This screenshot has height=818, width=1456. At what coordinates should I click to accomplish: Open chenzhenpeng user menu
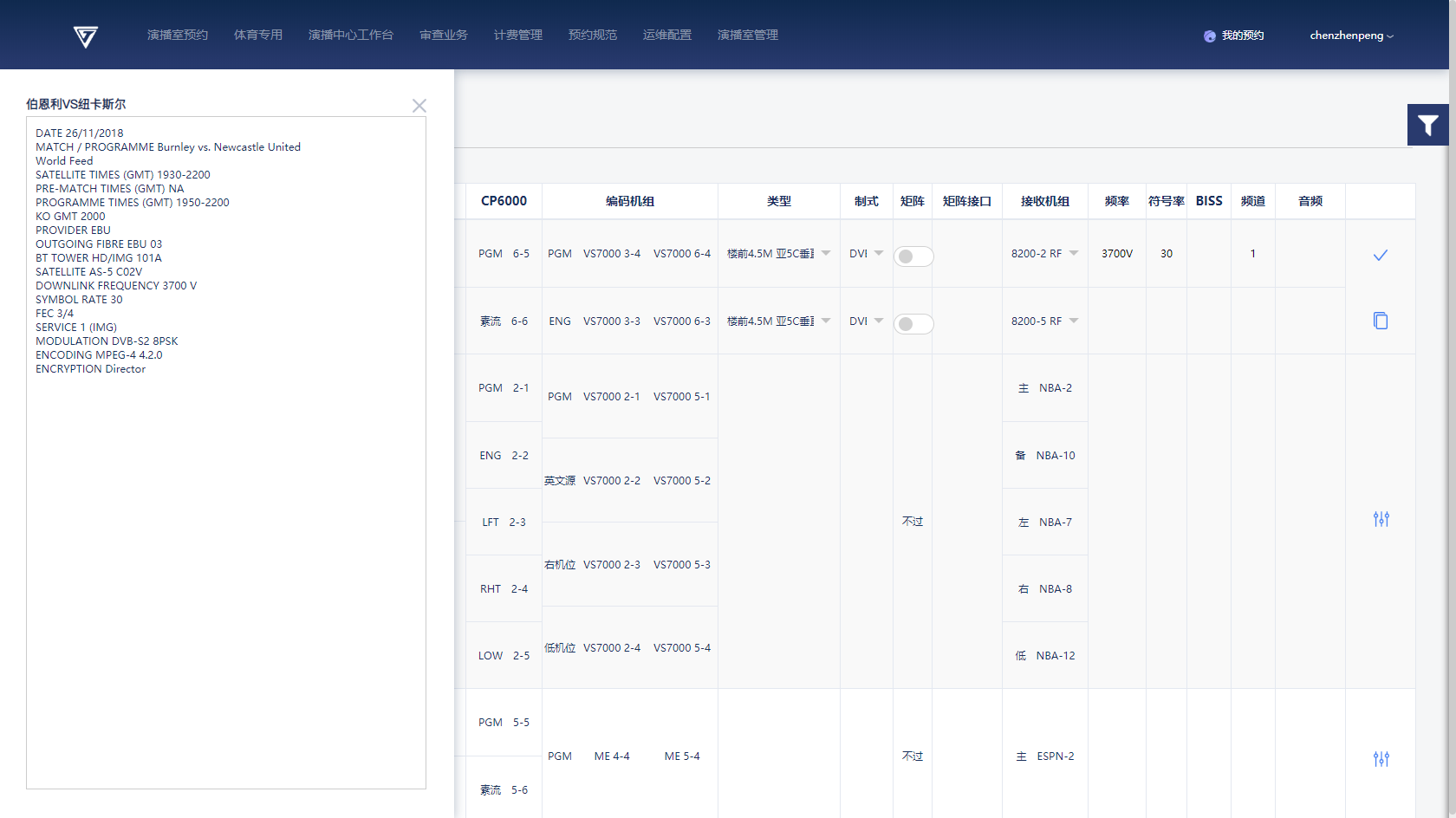click(1350, 36)
